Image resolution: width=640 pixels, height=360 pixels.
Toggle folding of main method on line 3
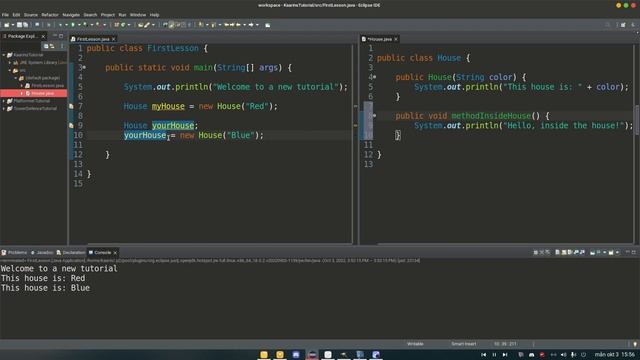[84, 67]
